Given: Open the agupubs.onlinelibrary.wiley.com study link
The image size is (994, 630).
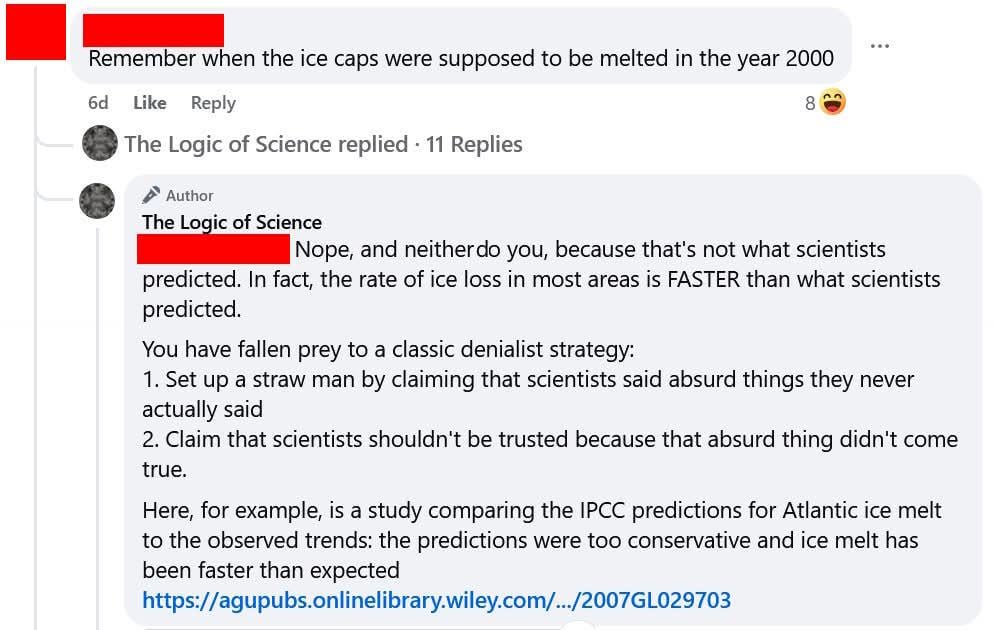Looking at the screenshot, I should pyautogui.click(x=436, y=600).
